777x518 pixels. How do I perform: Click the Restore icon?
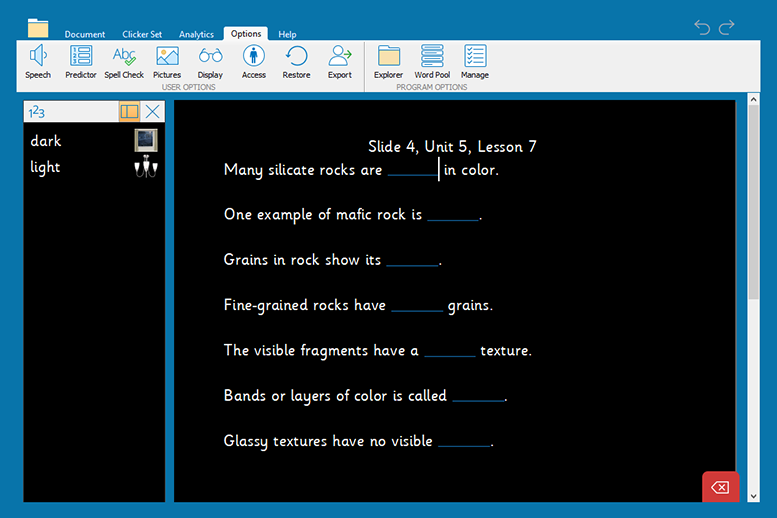click(296, 61)
